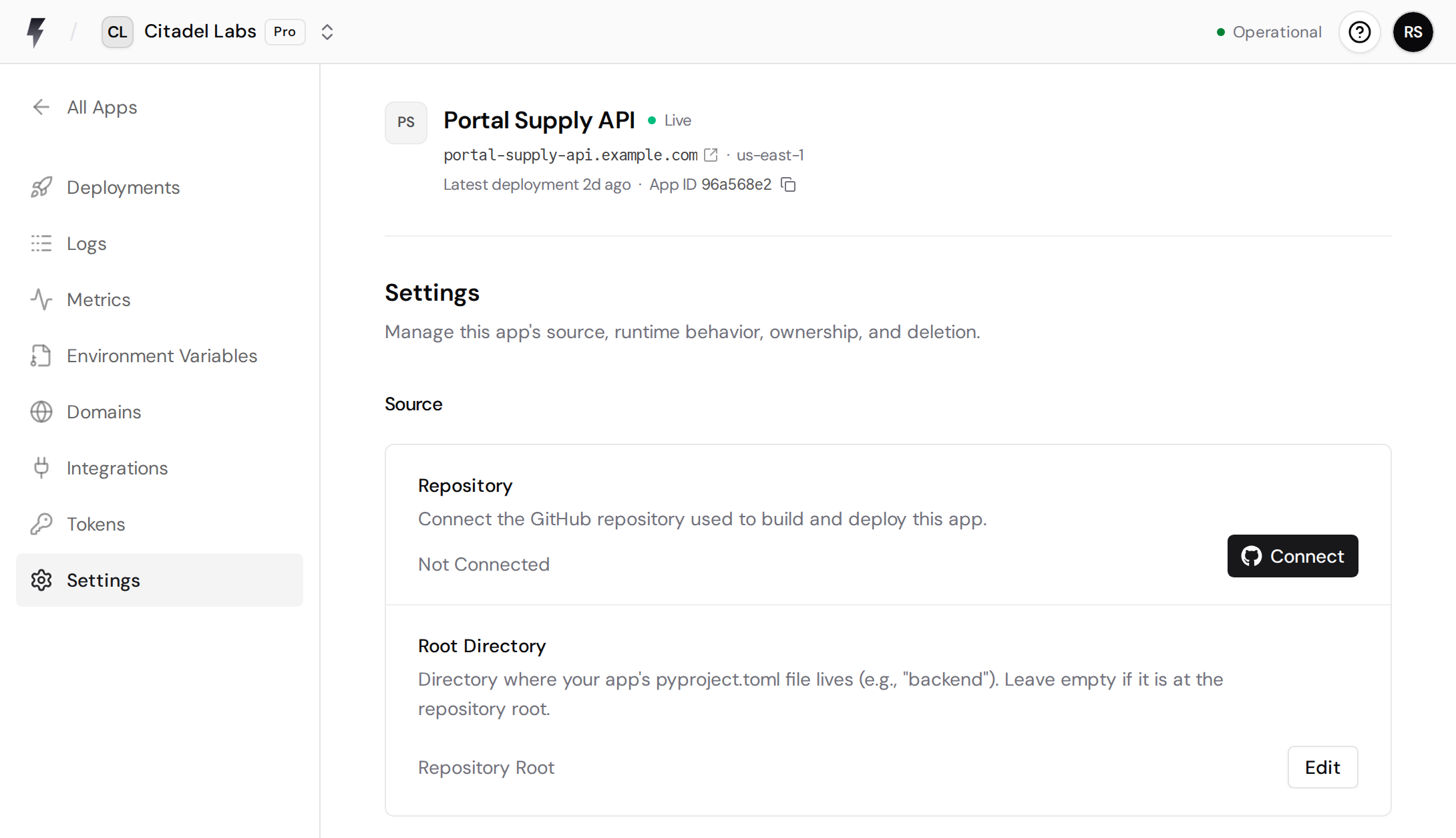Check the Operational status indicator
Image resolution: width=1456 pixels, height=838 pixels.
(x=1269, y=32)
